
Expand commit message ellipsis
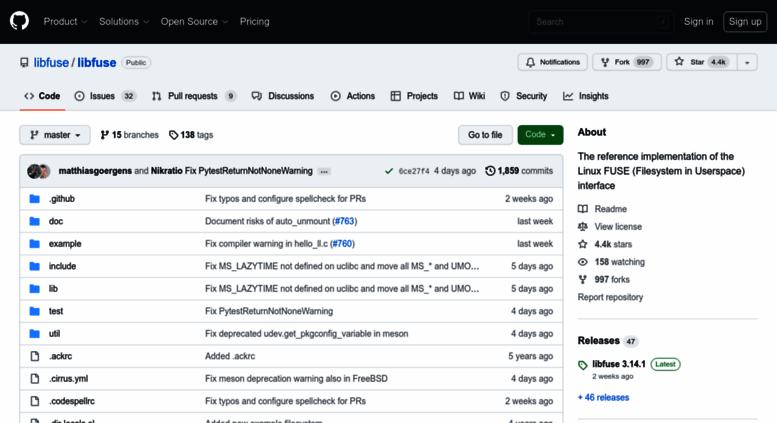(x=324, y=171)
